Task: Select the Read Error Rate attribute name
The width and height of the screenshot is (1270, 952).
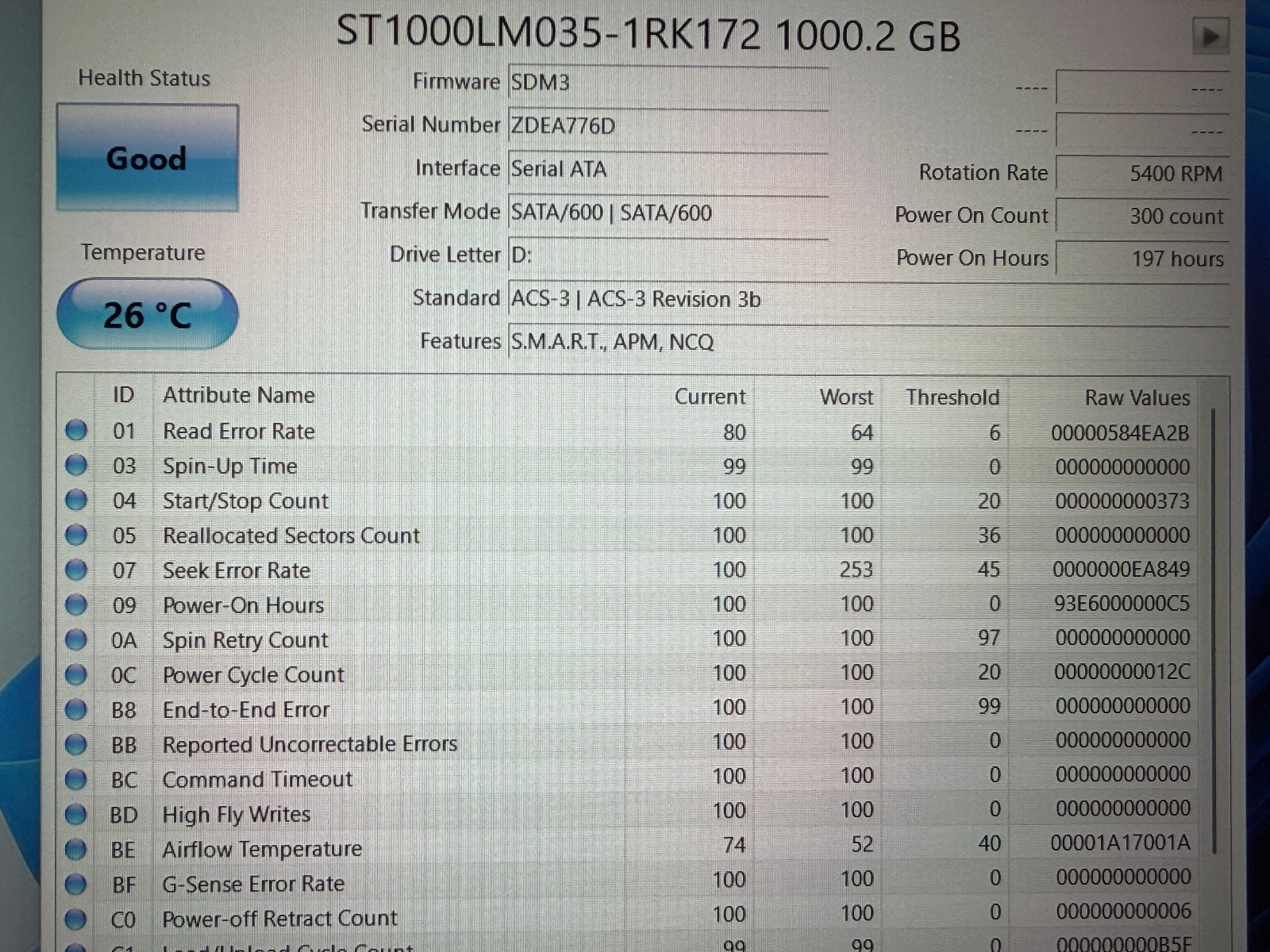Action: [x=239, y=432]
